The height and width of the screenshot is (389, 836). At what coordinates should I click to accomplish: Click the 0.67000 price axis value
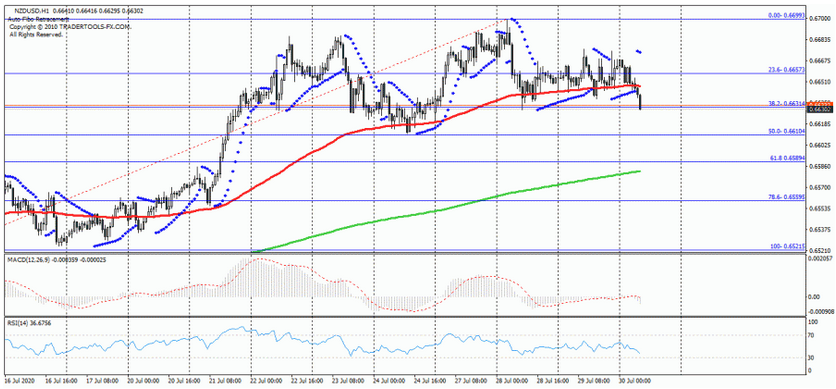820,19
